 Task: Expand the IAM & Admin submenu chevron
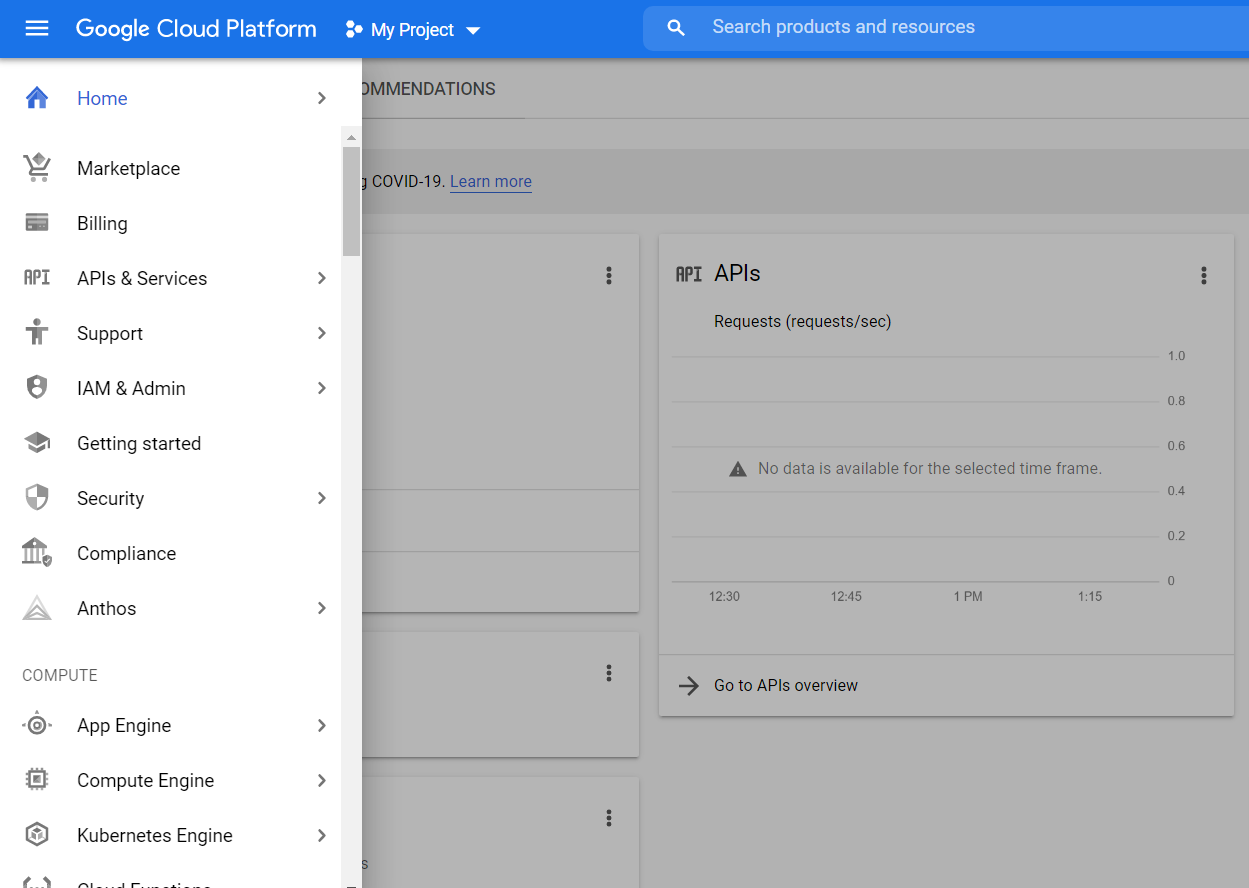(x=321, y=388)
